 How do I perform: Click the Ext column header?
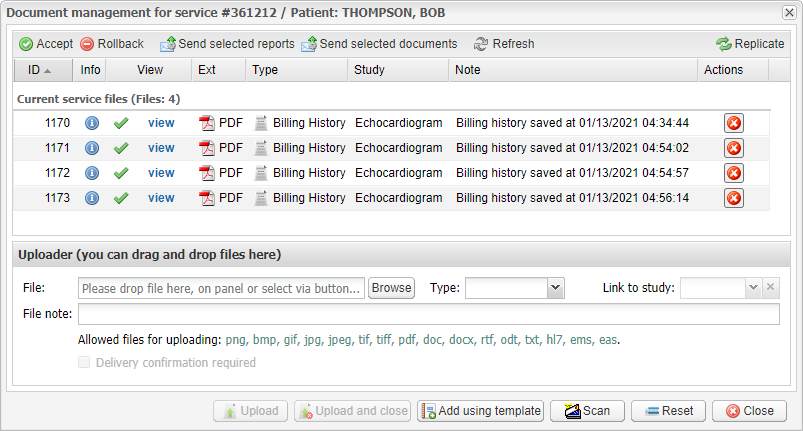[x=219, y=70]
